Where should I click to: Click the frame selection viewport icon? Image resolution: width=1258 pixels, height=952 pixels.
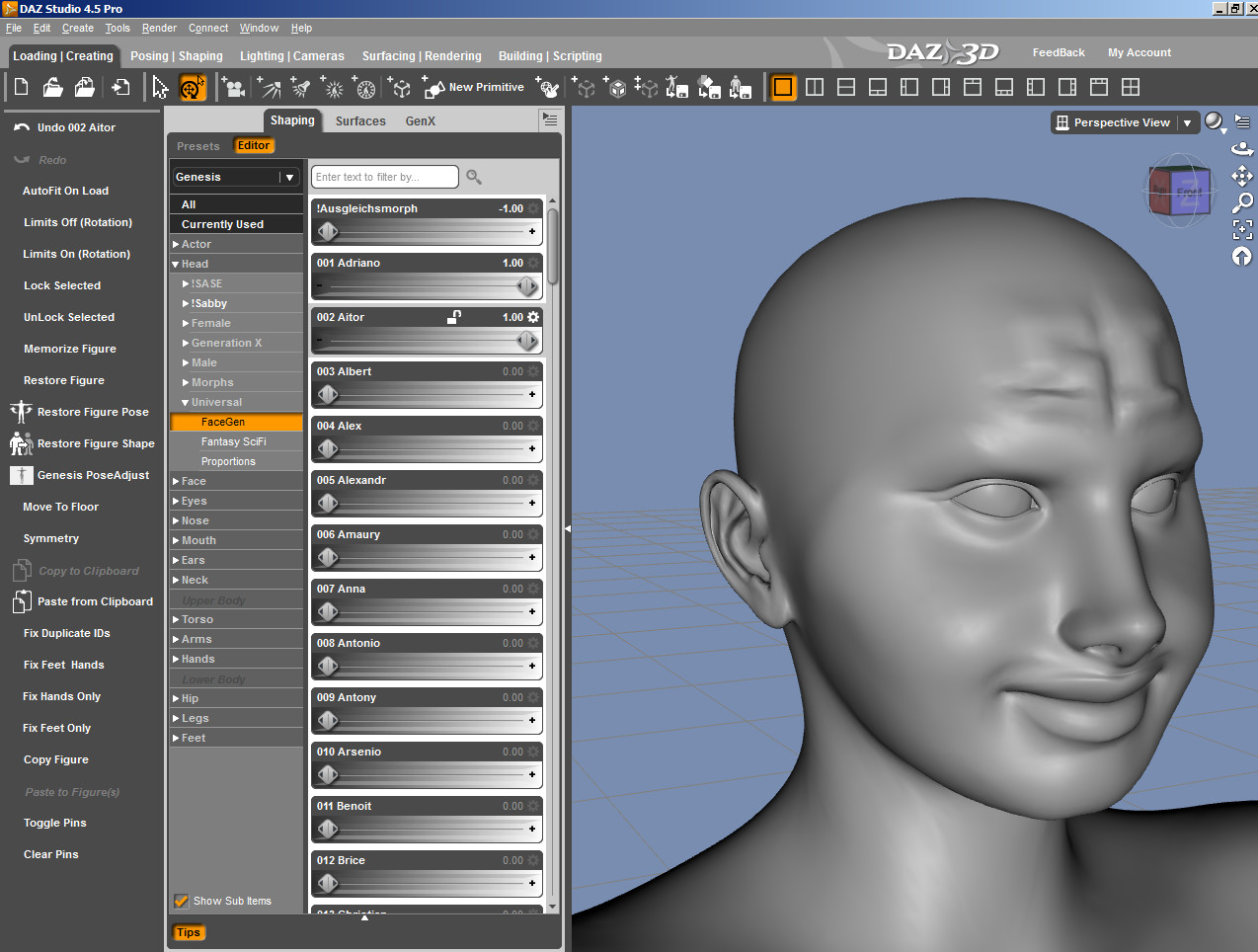coord(1242,229)
